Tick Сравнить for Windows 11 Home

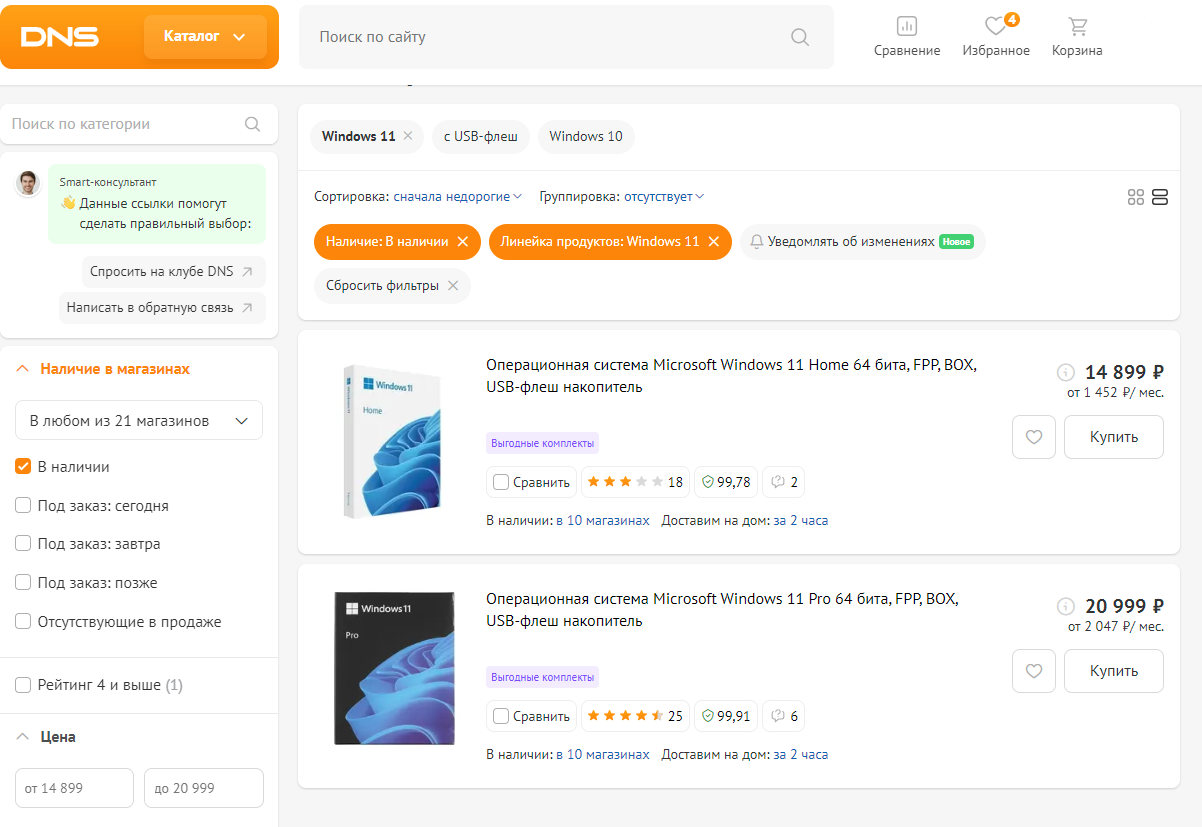[501, 482]
